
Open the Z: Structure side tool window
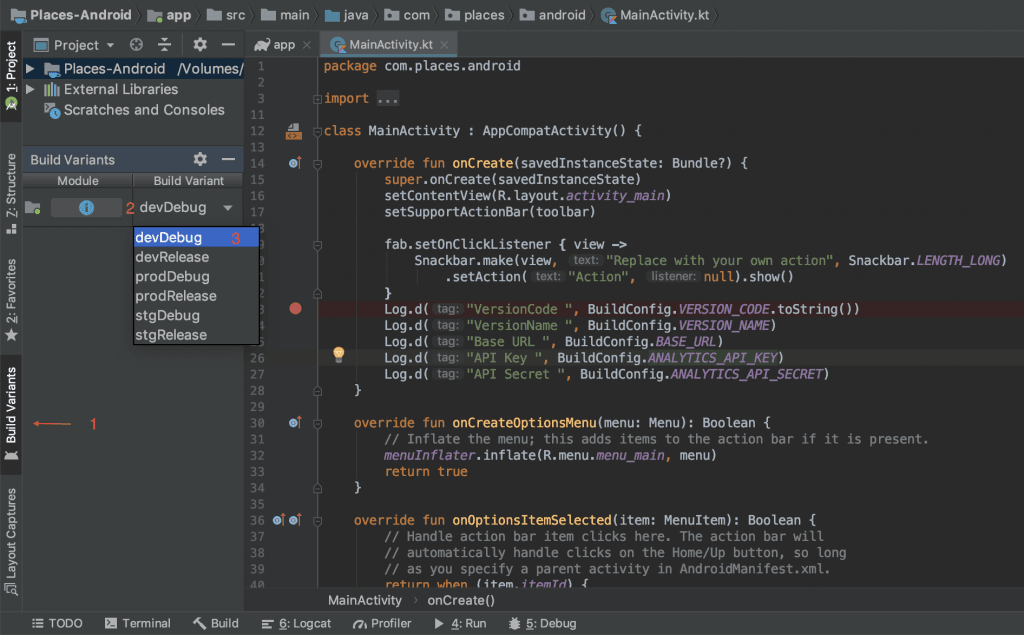click(11, 193)
